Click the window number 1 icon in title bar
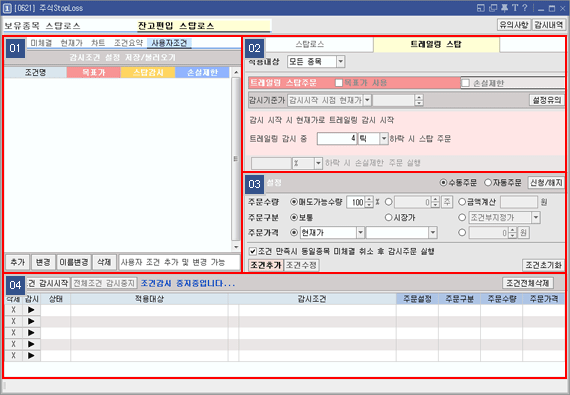570x395 pixels. [x=7, y=8]
